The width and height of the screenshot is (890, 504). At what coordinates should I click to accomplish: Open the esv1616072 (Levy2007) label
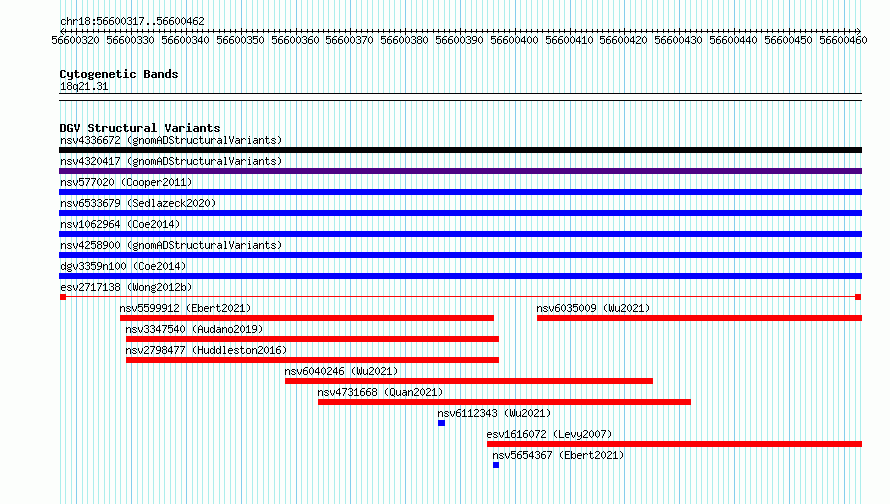pos(549,434)
